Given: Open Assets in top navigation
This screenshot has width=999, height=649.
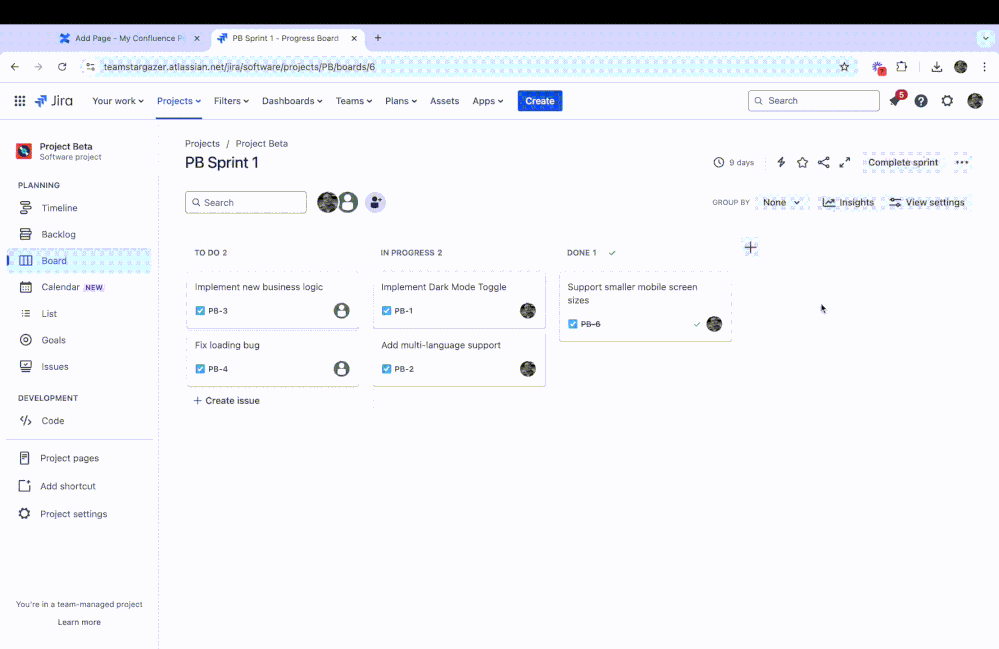Looking at the screenshot, I should pyautogui.click(x=444, y=101).
